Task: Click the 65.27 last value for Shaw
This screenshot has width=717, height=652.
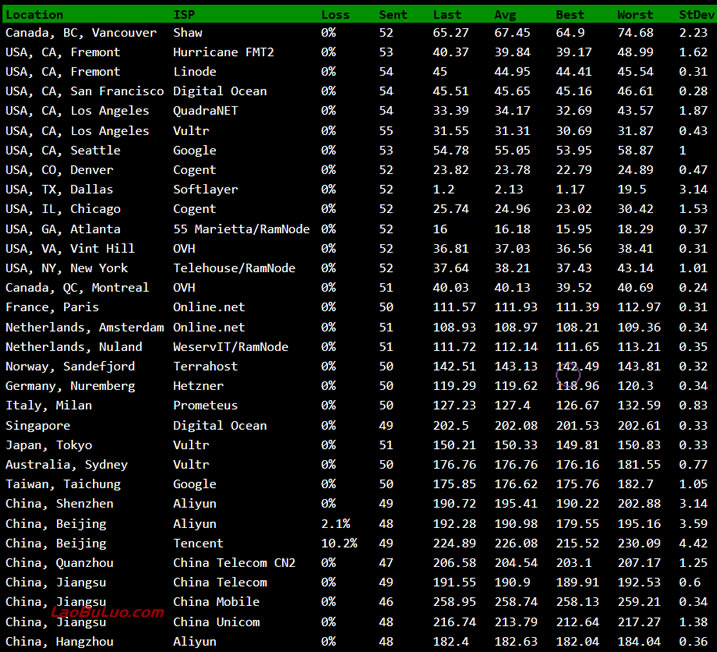Action: 451,33
